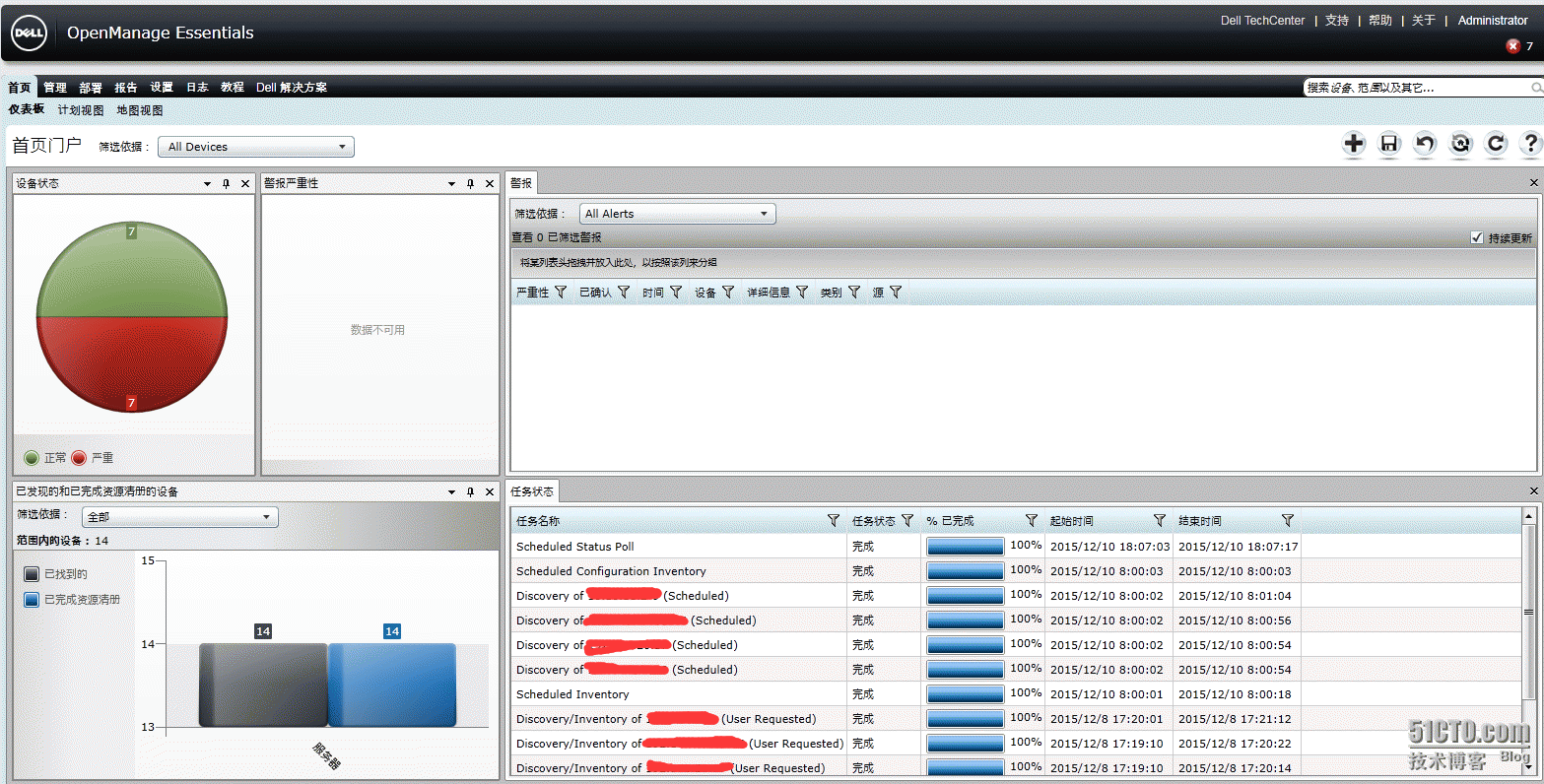Filter tasks by 起始时间 column

pyautogui.click(x=1160, y=520)
